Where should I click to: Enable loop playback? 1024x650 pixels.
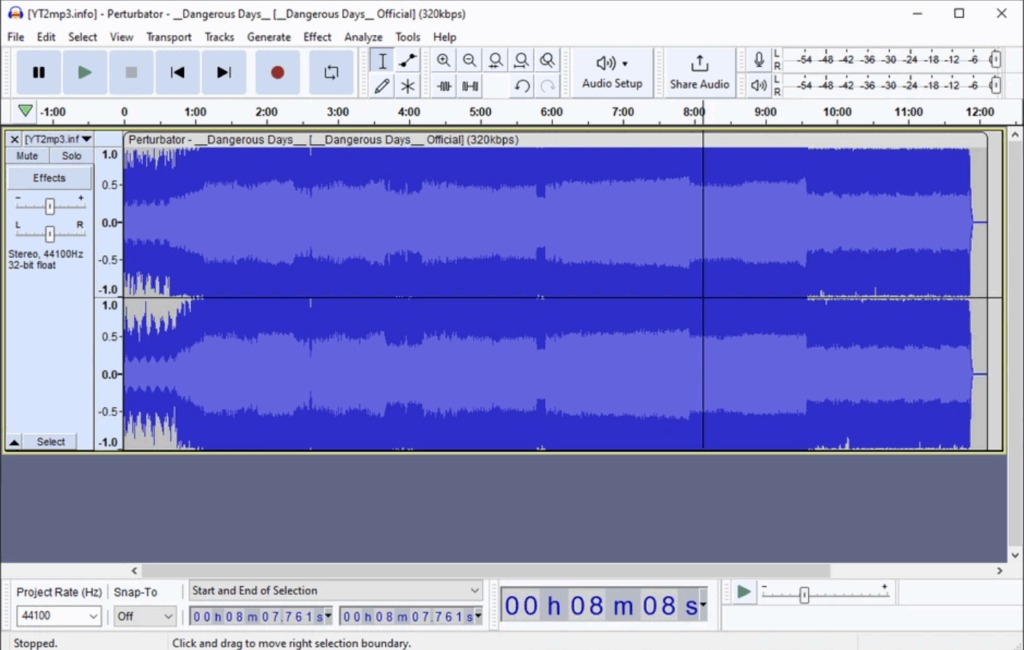coord(331,72)
